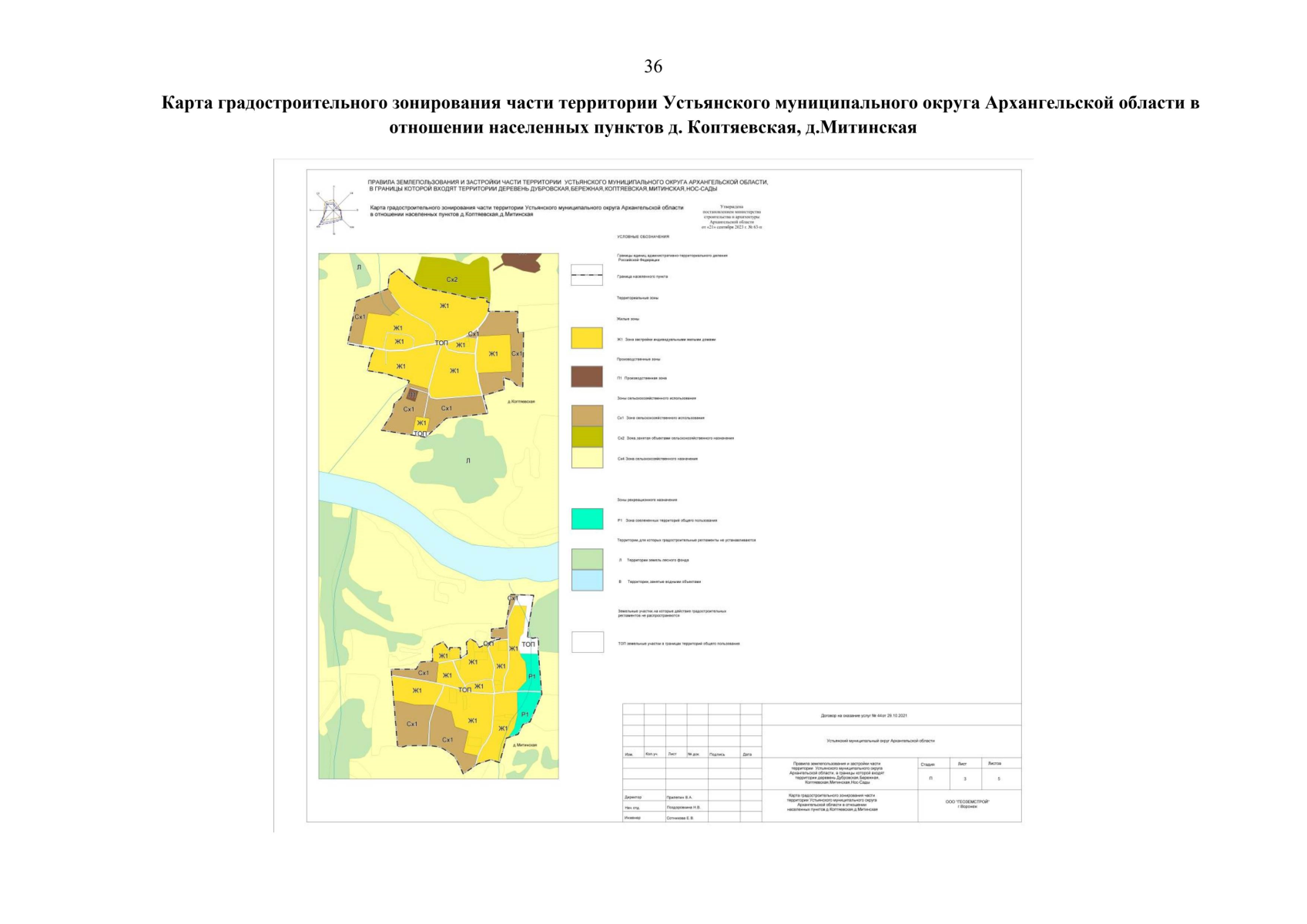This screenshot has width=1307, height=924.
Task: Click the wind rose compass diagram
Action: click(333, 209)
